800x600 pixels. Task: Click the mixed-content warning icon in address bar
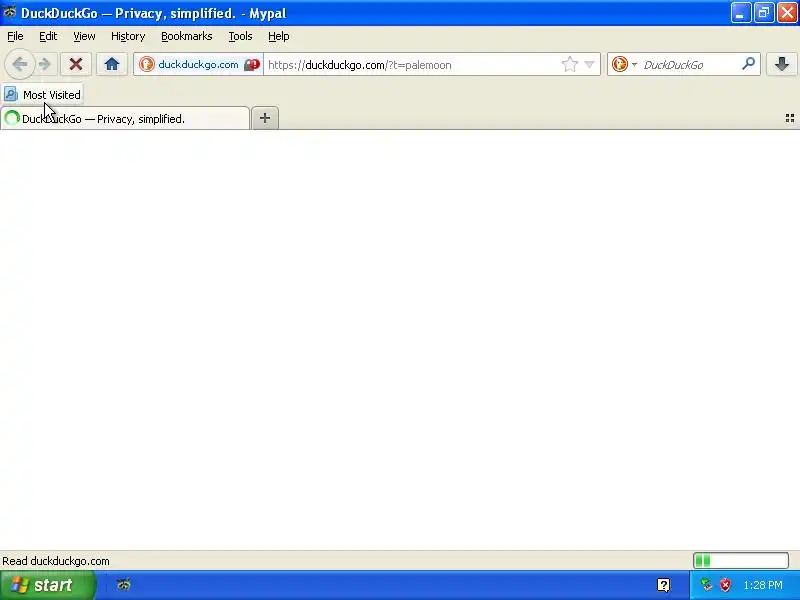(x=252, y=65)
